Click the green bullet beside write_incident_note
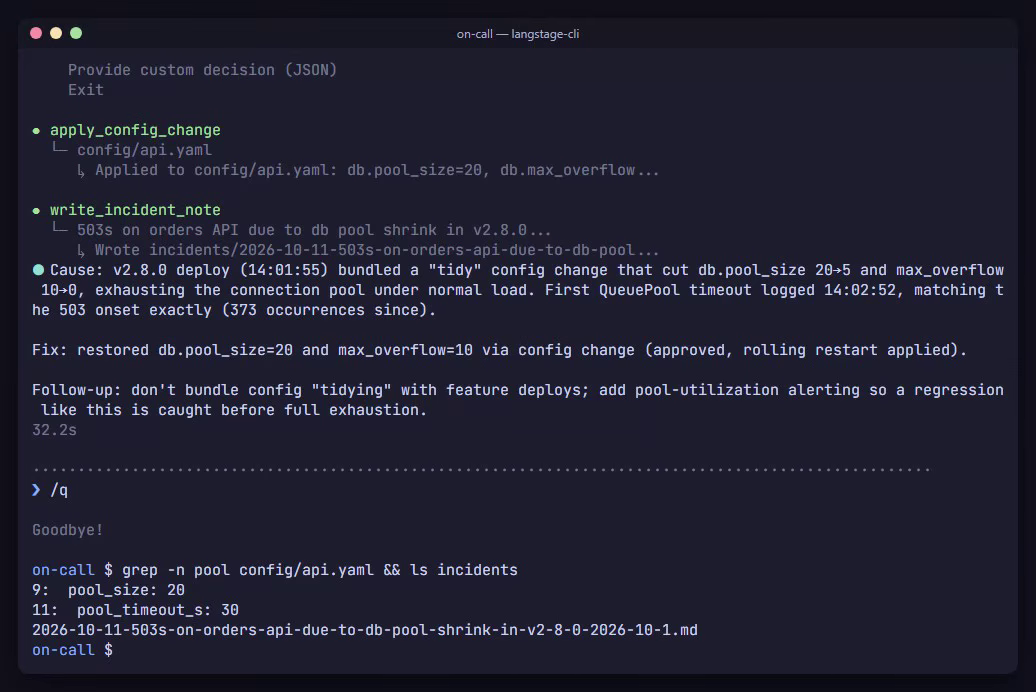 pos(36,211)
